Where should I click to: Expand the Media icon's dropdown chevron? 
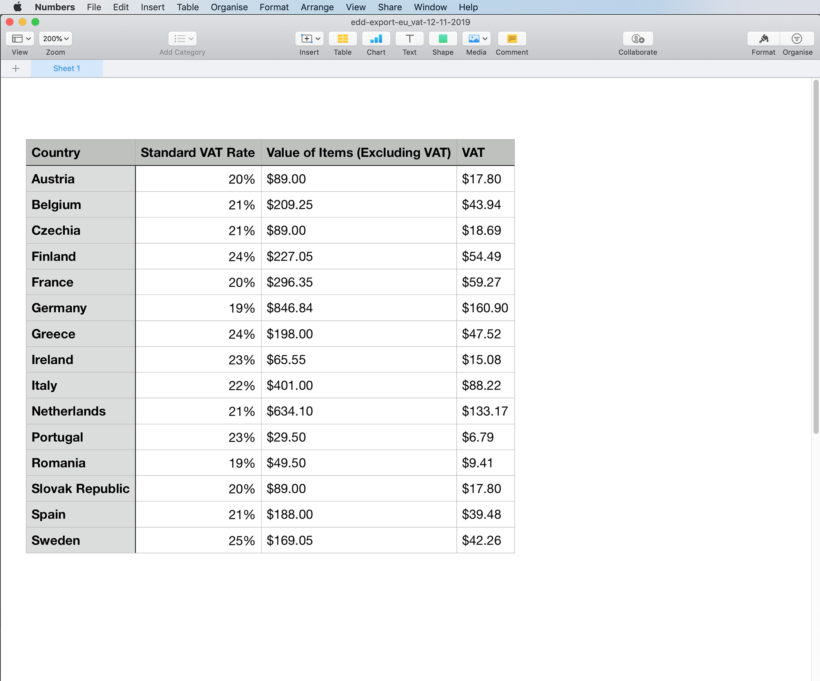pos(484,38)
